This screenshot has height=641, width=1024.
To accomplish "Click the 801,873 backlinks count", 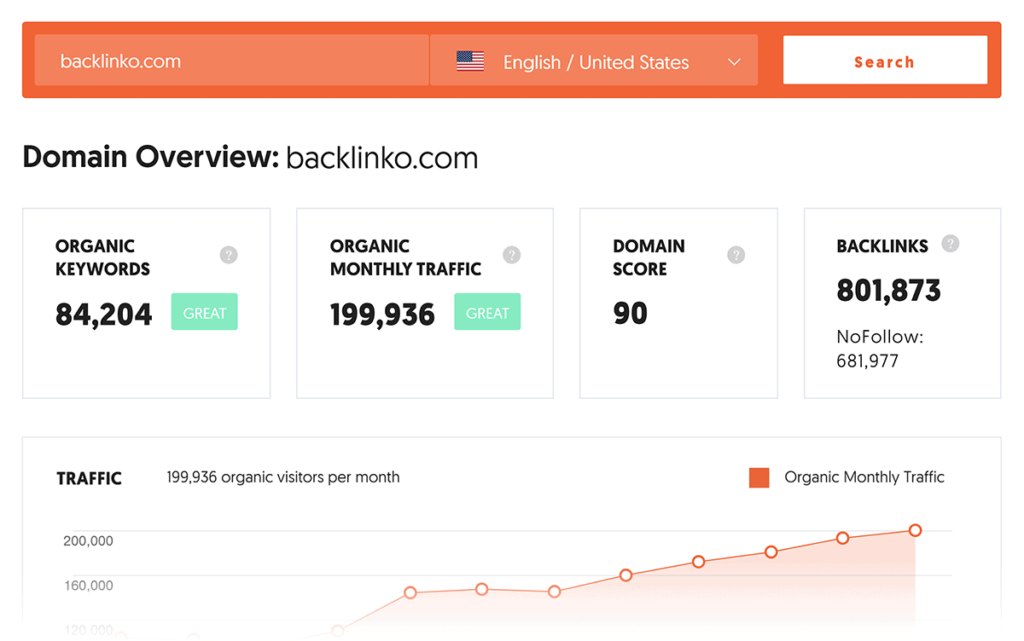I will tap(888, 291).
